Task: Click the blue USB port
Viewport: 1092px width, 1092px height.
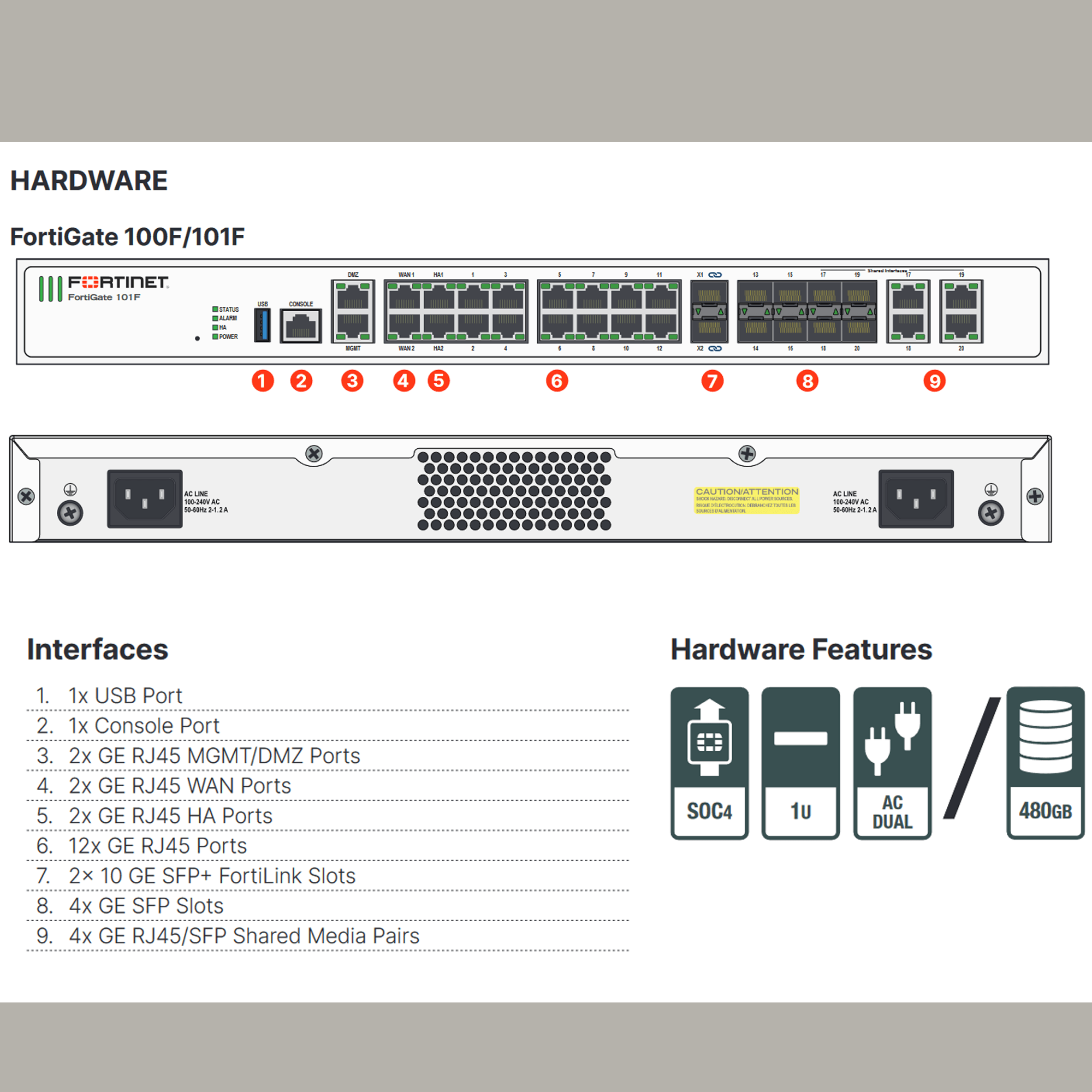Action: 262,325
